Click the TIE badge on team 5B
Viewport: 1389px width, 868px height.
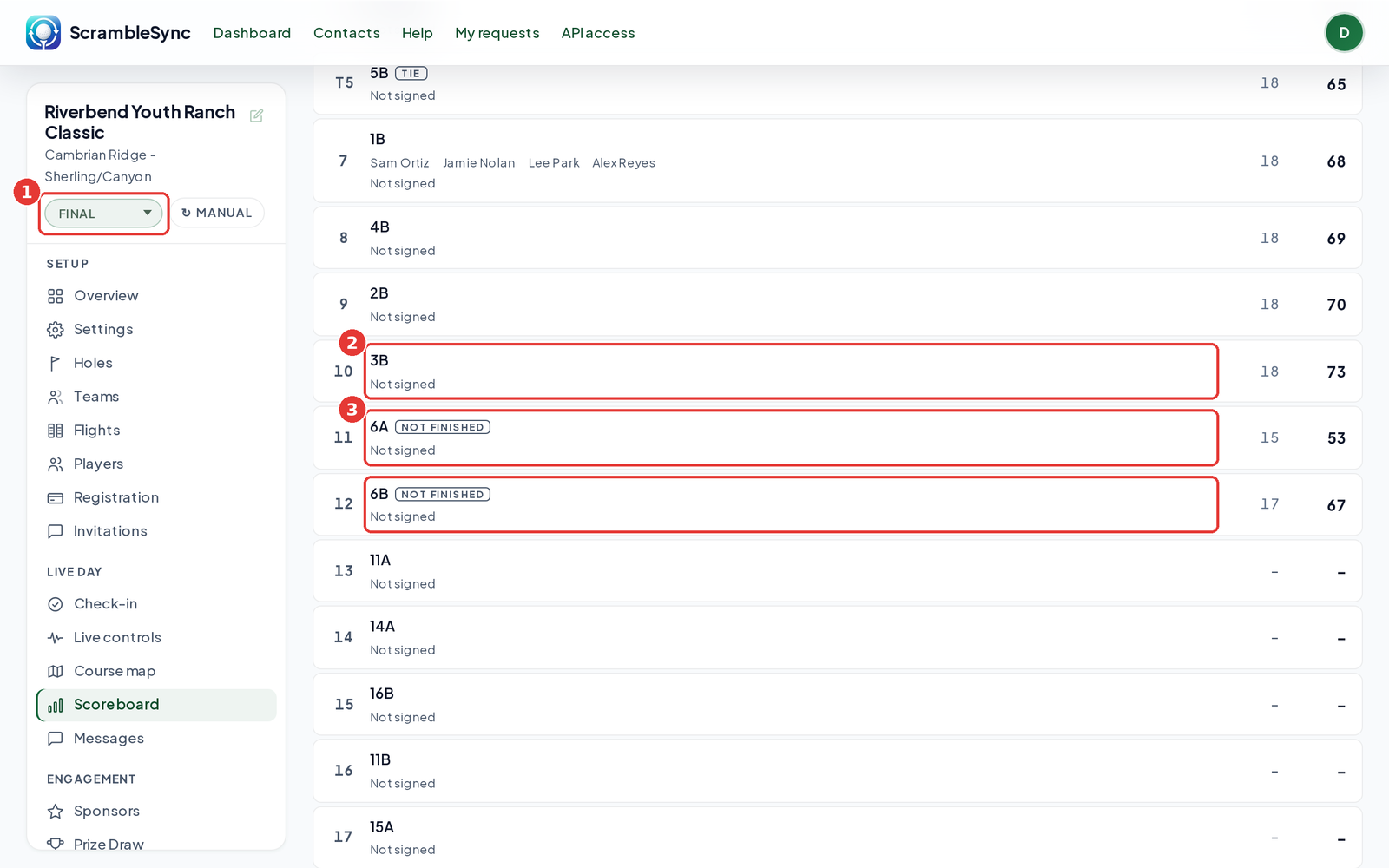pyautogui.click(x=411, y=74)
